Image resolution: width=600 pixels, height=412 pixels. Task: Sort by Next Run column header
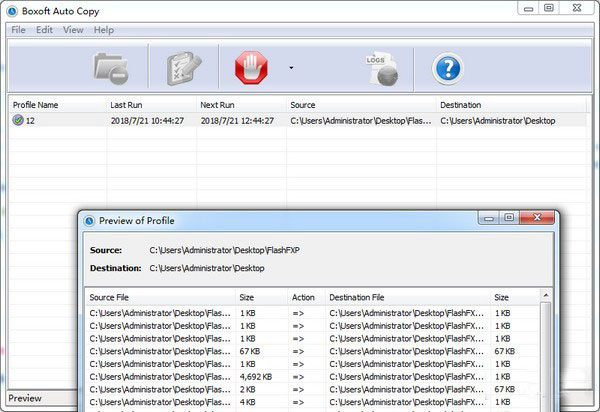pos(241,105)
